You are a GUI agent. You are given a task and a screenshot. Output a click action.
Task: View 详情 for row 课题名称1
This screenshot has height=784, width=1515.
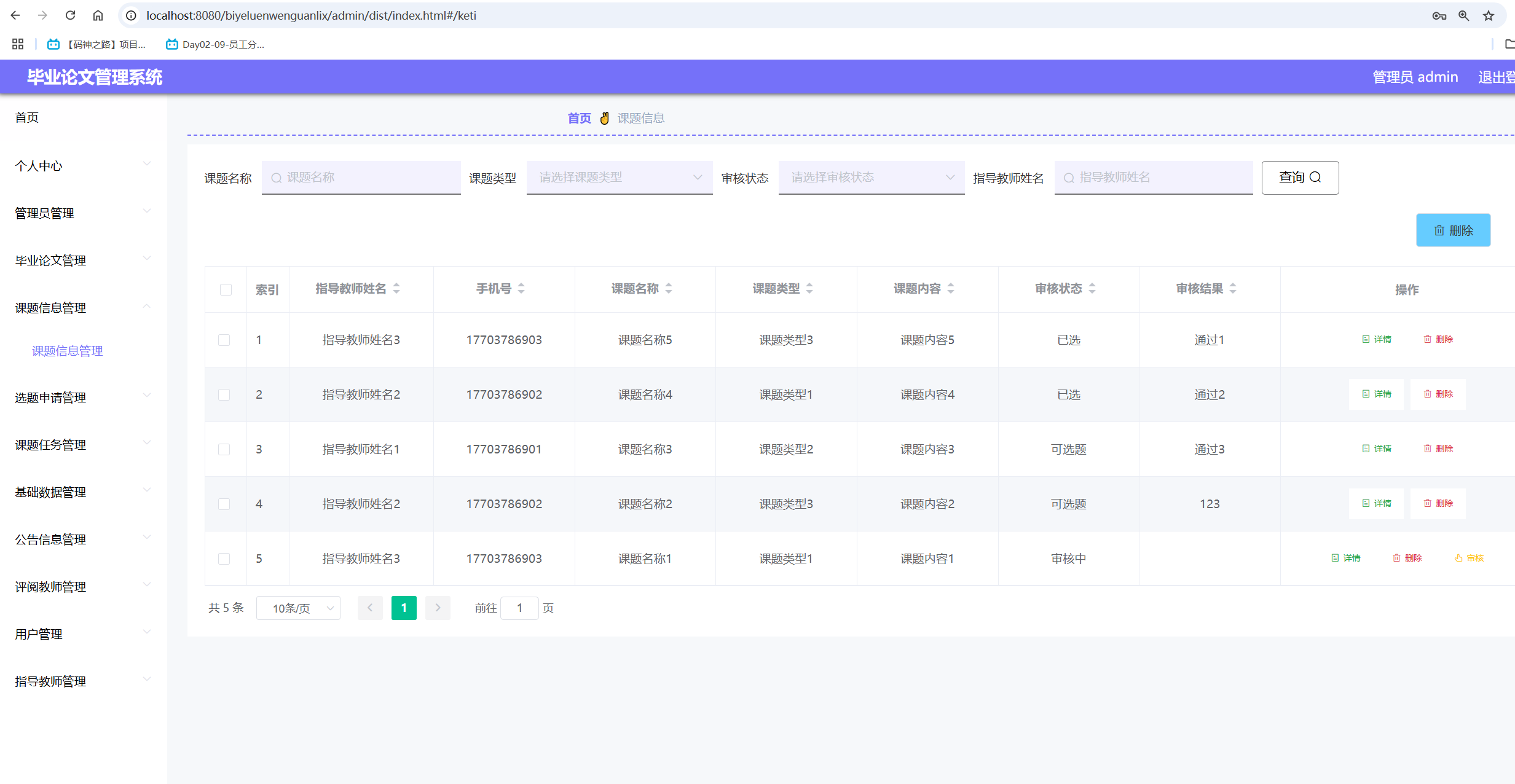[x=1345, y=558]
